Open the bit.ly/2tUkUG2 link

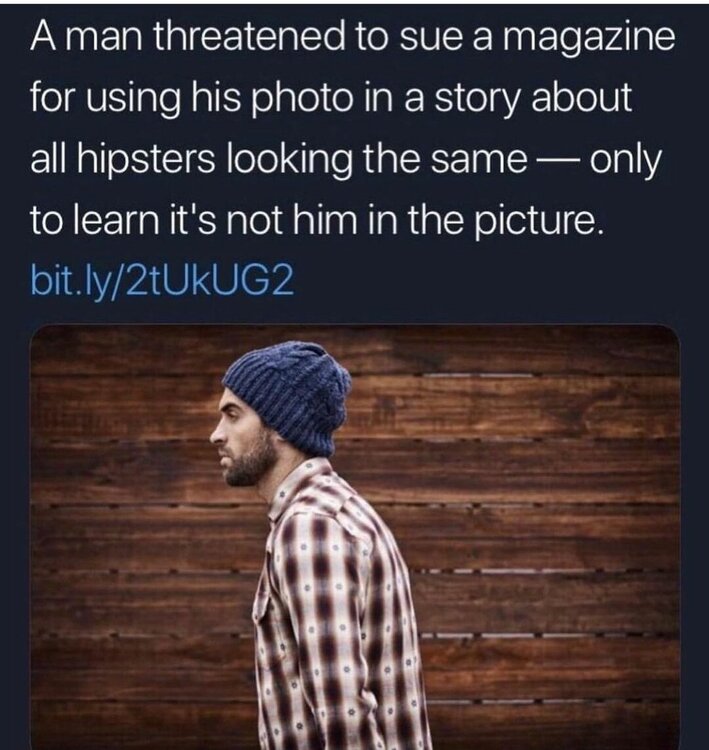tap(162, 282)
